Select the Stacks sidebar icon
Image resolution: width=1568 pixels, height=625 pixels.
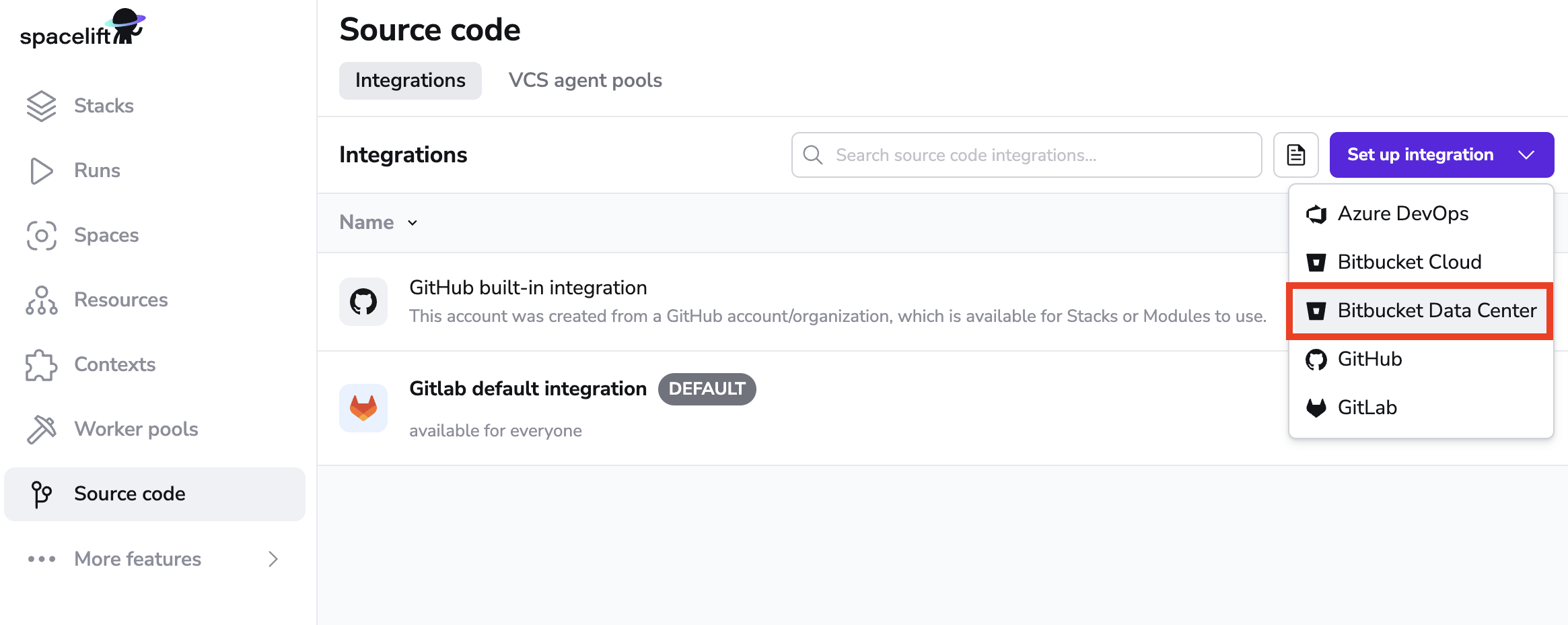(41, 105)
